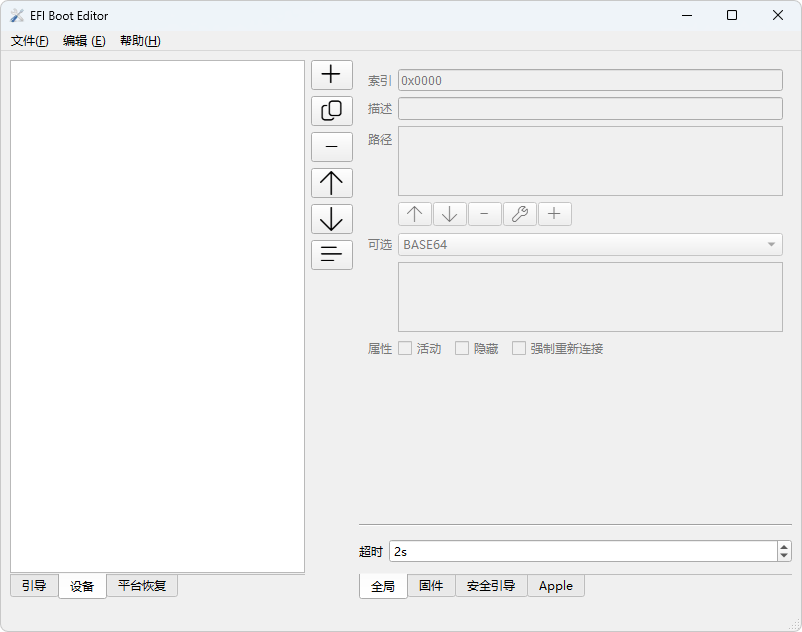Viewport: 802px width, 632px height.
Task: Increase the timeout with the spinner up arrow
Action: (784, 547)
